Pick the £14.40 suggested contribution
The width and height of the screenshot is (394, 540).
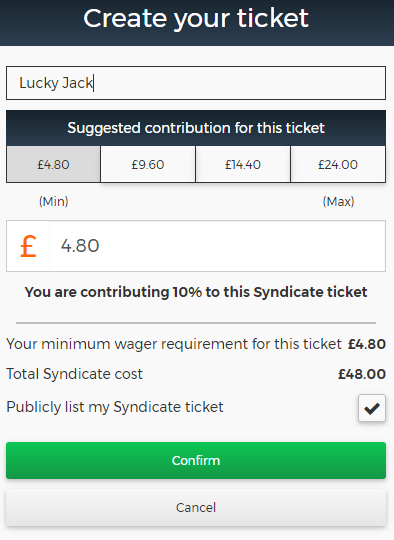coord(243,164)
